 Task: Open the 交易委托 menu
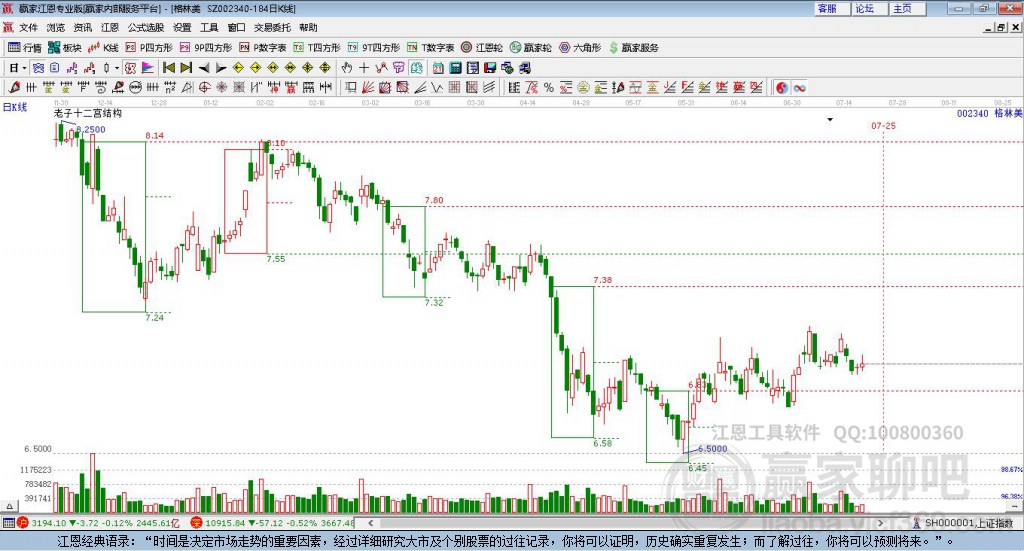click(272, 27)
